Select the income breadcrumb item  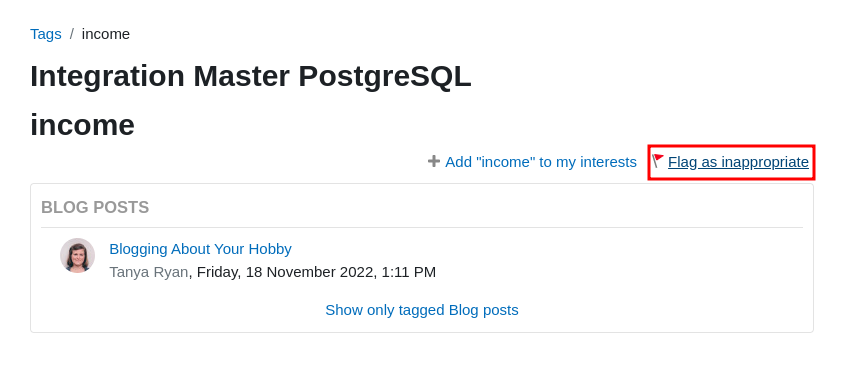click(106, 34)
